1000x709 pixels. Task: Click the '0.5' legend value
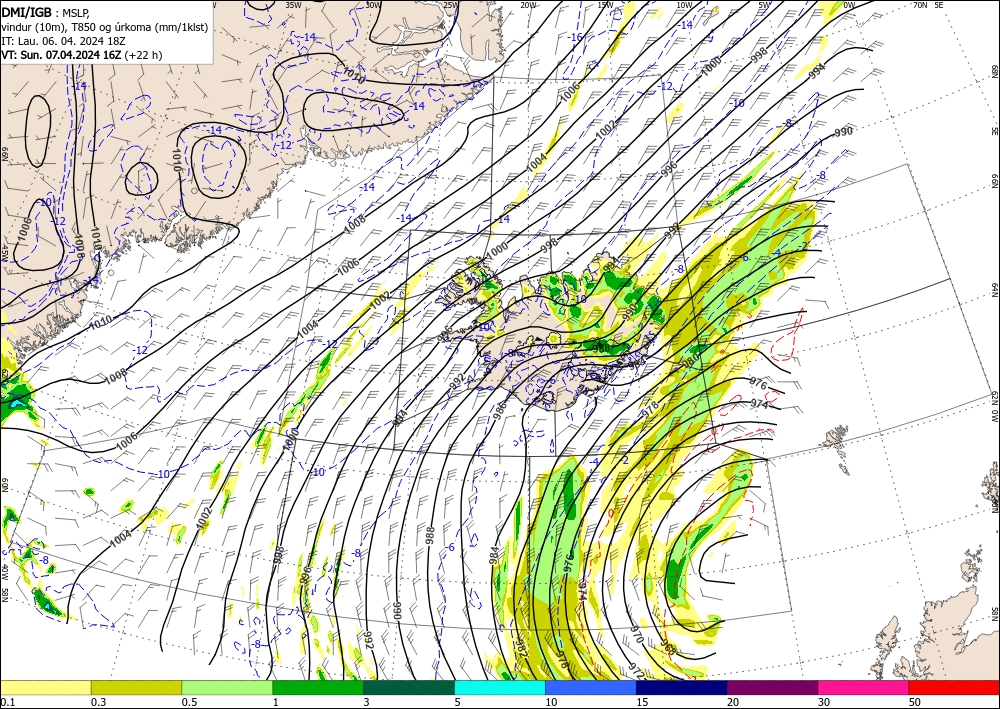pyautogui.click(x=188, y=702)
